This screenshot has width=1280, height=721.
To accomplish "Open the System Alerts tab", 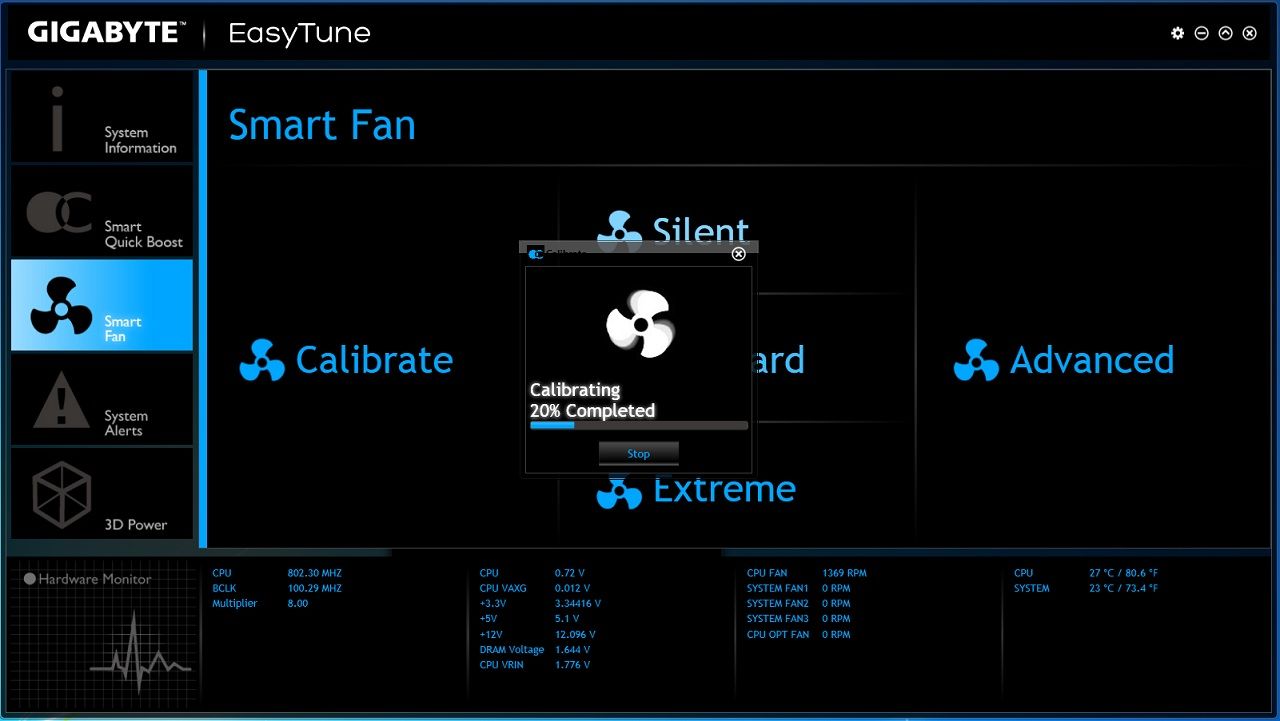I will (101, 400).
